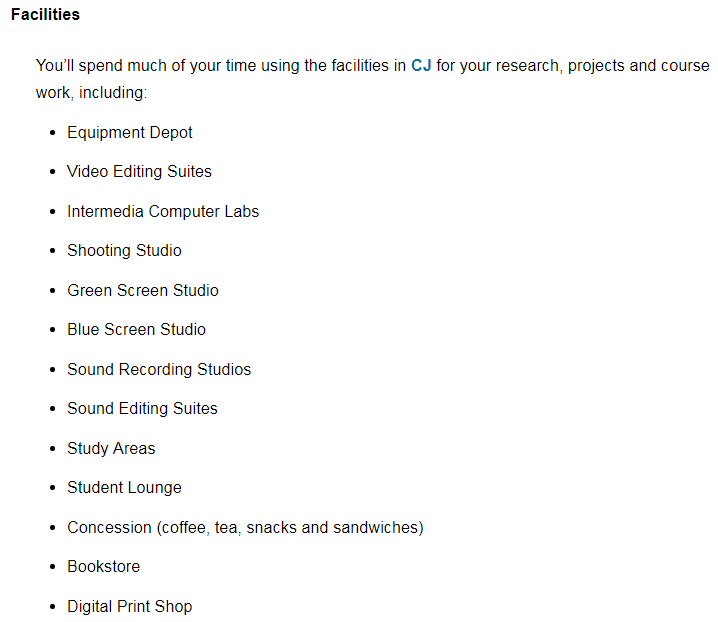This screenshot has height=622, width=718.
Task: Select Study Areas in the list
Action: [111, 448]
